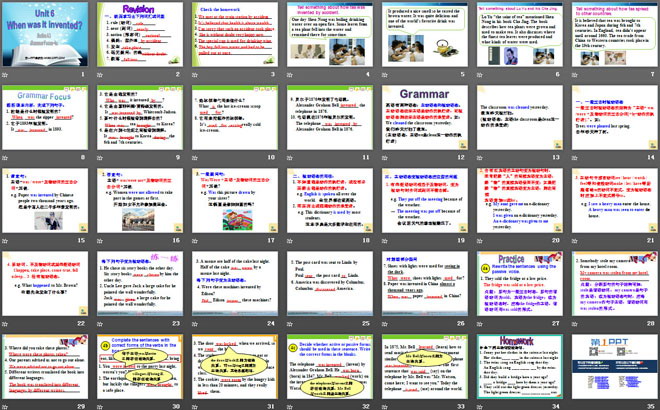The image size is (660, 410).
Task: Select slide 23 thumbnail
Action: click(x=140, y=283)
